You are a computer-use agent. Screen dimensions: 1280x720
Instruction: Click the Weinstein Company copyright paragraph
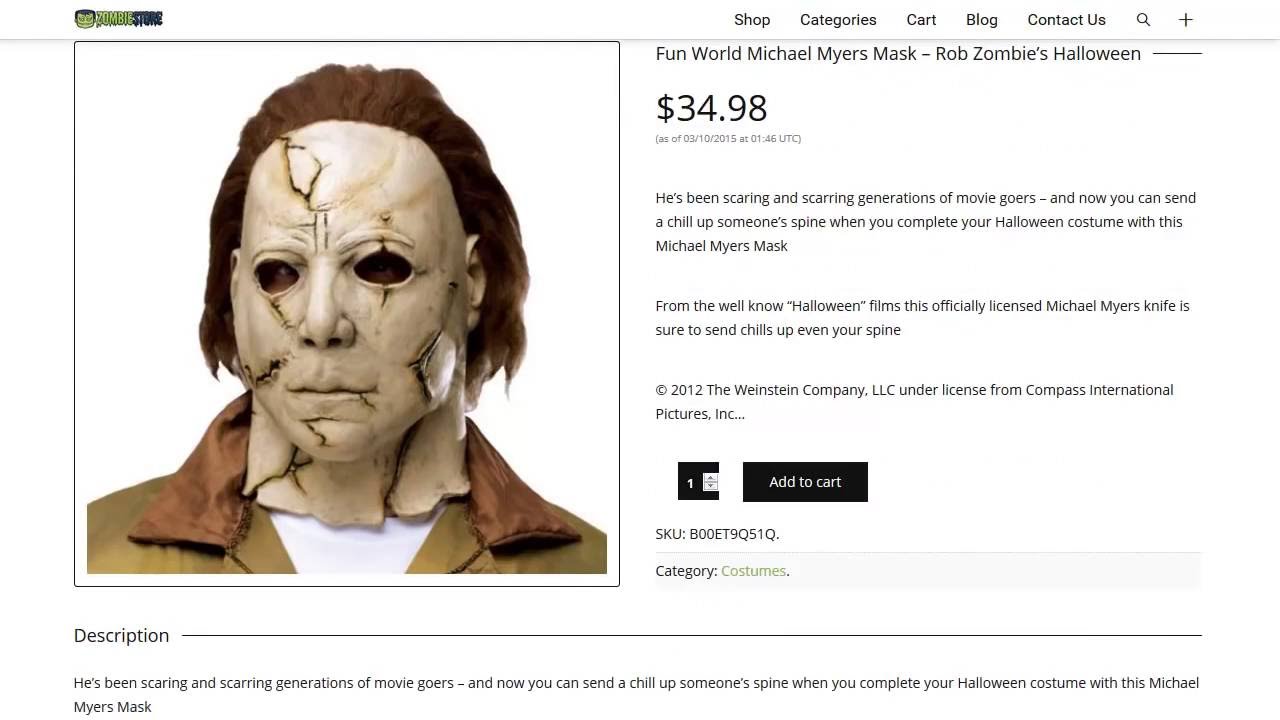(914, 401)
